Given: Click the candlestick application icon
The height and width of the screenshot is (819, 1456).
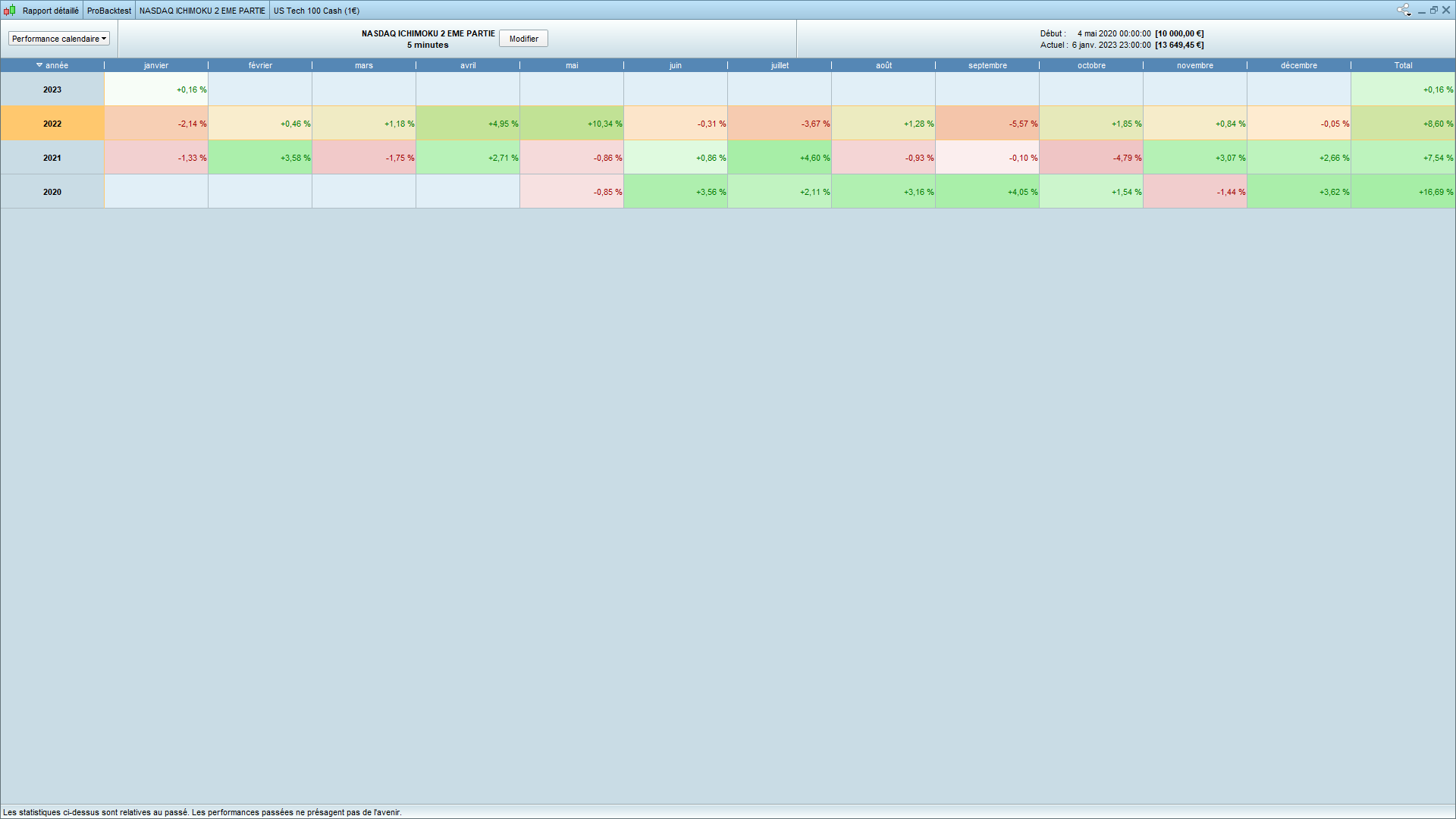Looking at the screenshot, I should [10, 10].
